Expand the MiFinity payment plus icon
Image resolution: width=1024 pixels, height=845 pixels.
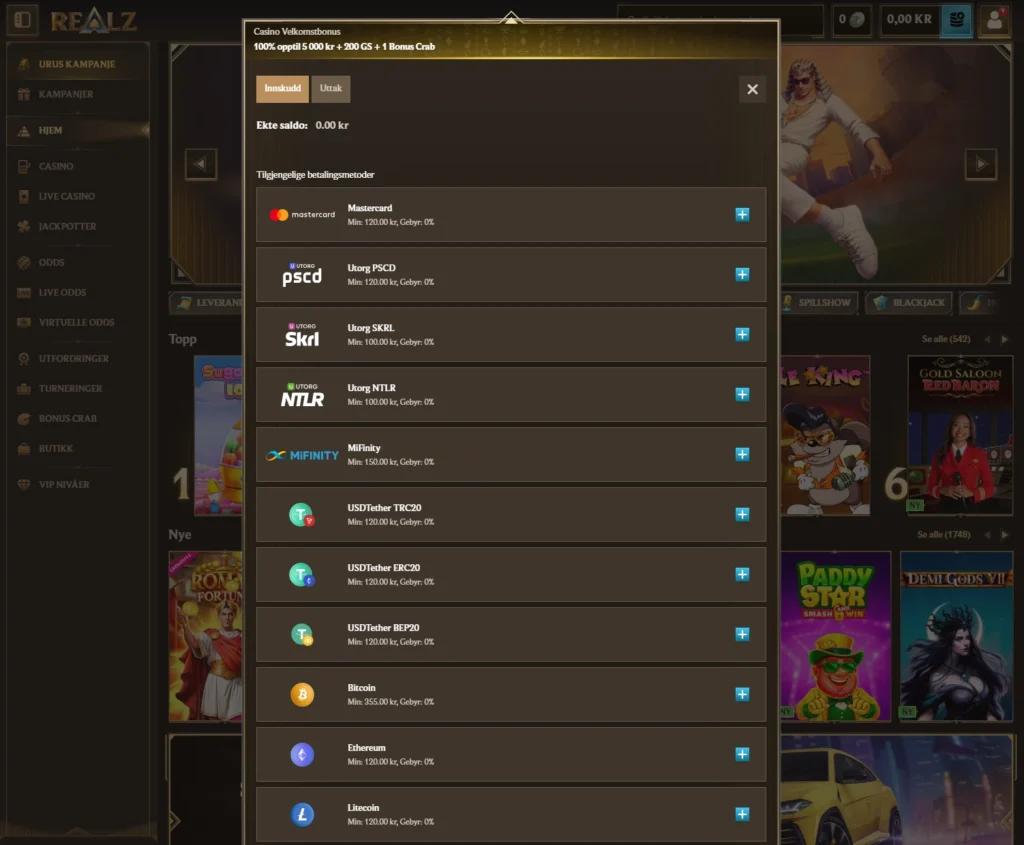pyautogui.click(x=742, y=454)
